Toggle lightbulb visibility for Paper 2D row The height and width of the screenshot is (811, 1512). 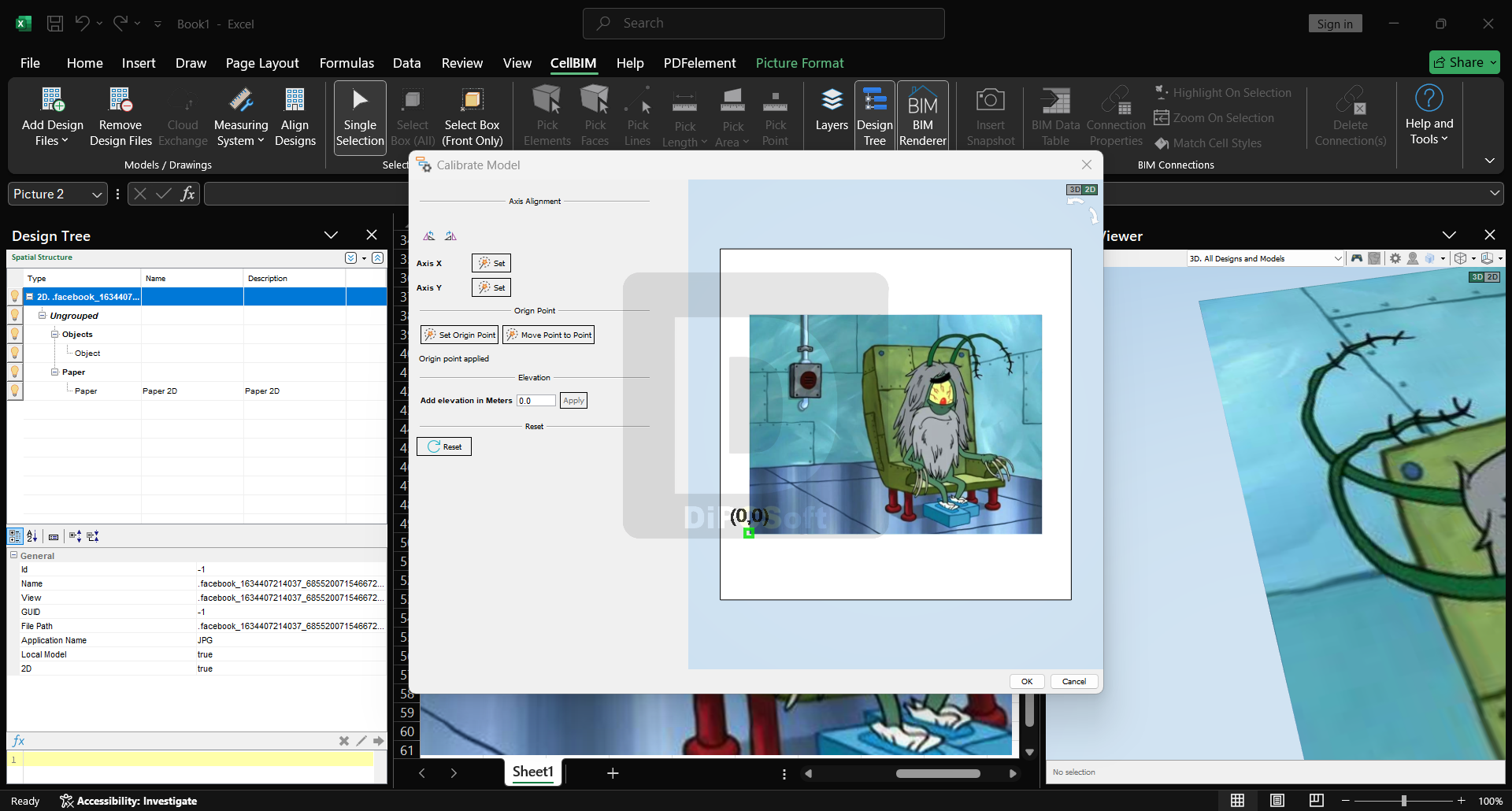15,391
